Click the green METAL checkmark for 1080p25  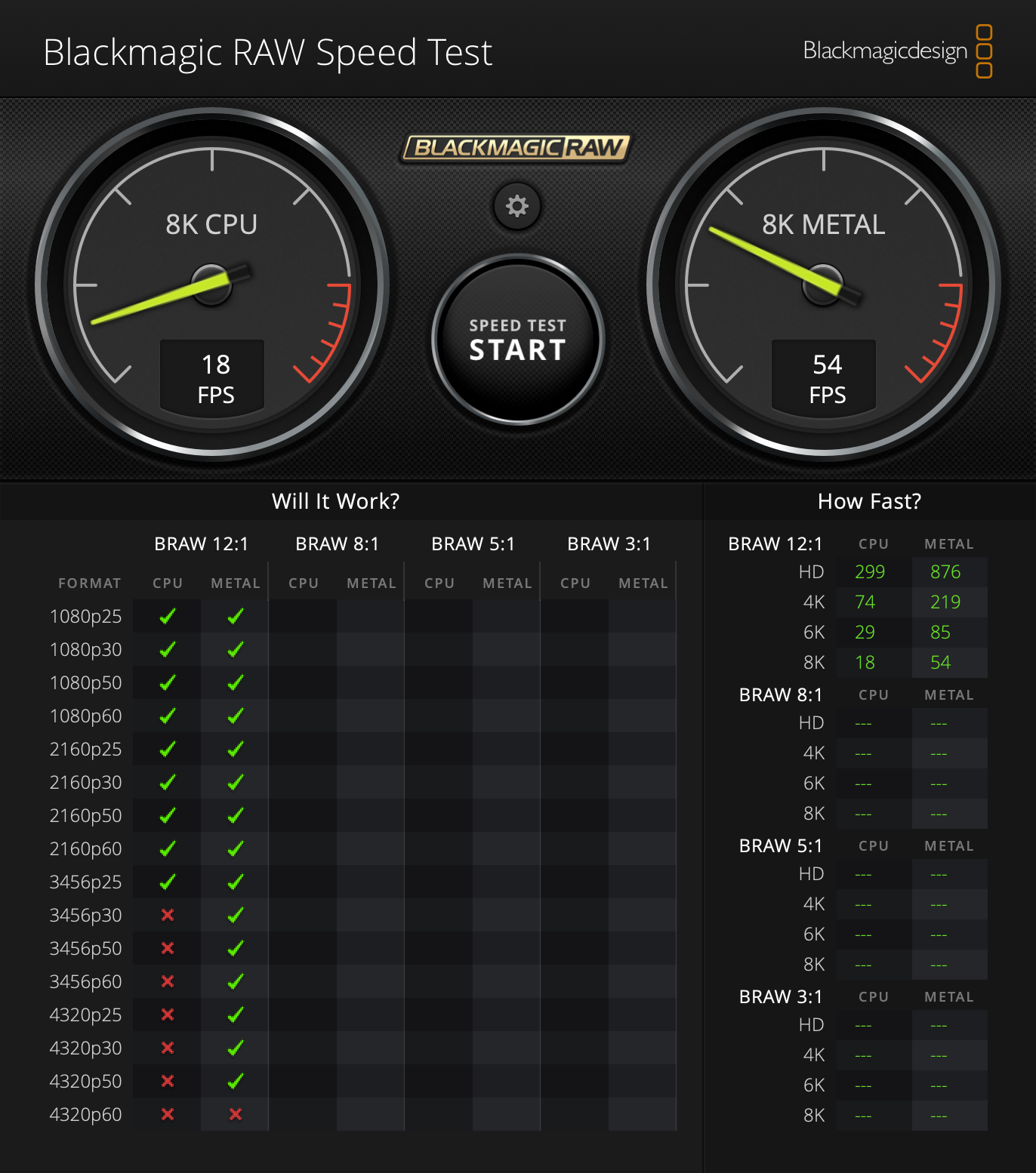[x=236, y=616]
